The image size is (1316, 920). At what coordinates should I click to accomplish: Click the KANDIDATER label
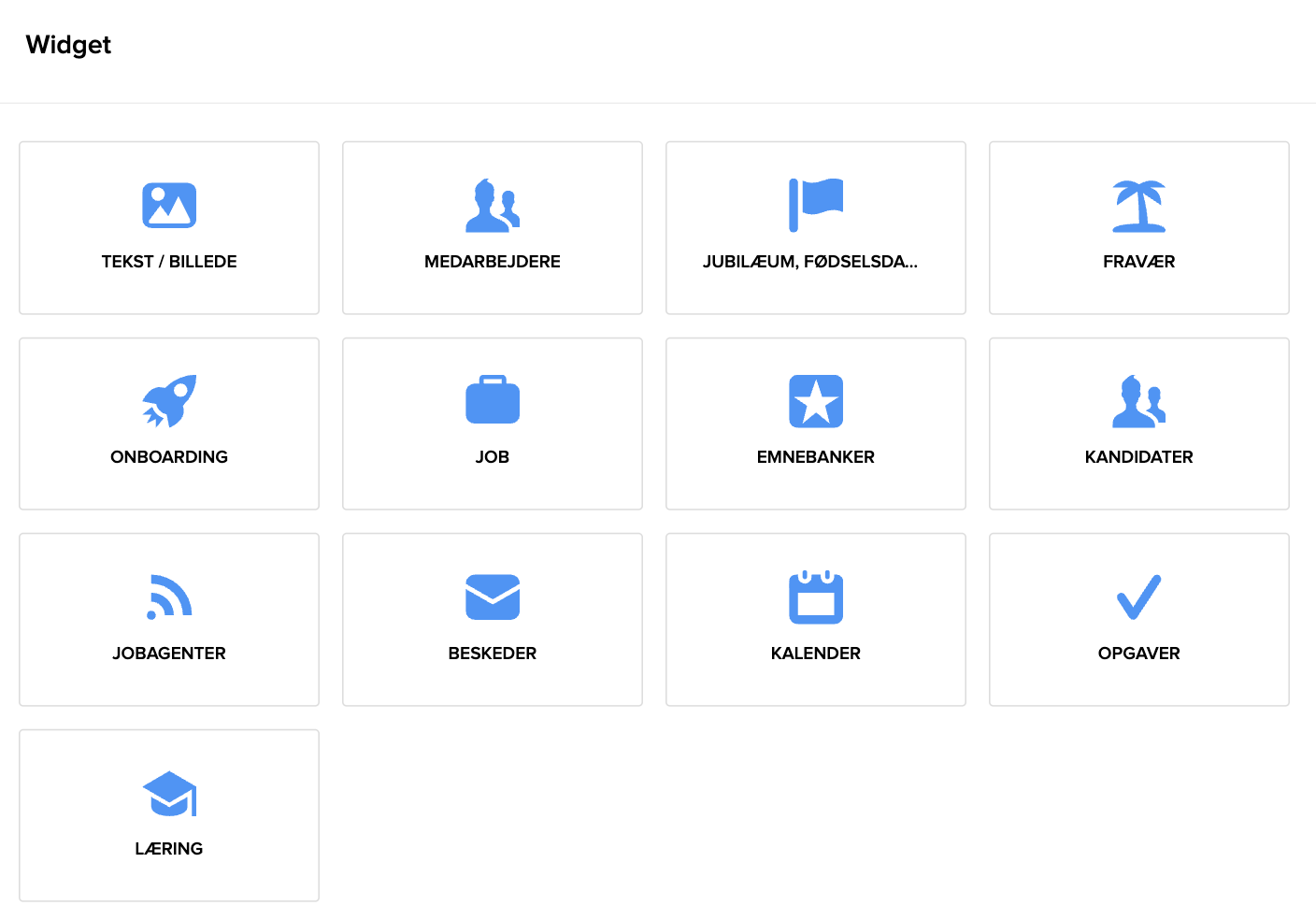1139,457
